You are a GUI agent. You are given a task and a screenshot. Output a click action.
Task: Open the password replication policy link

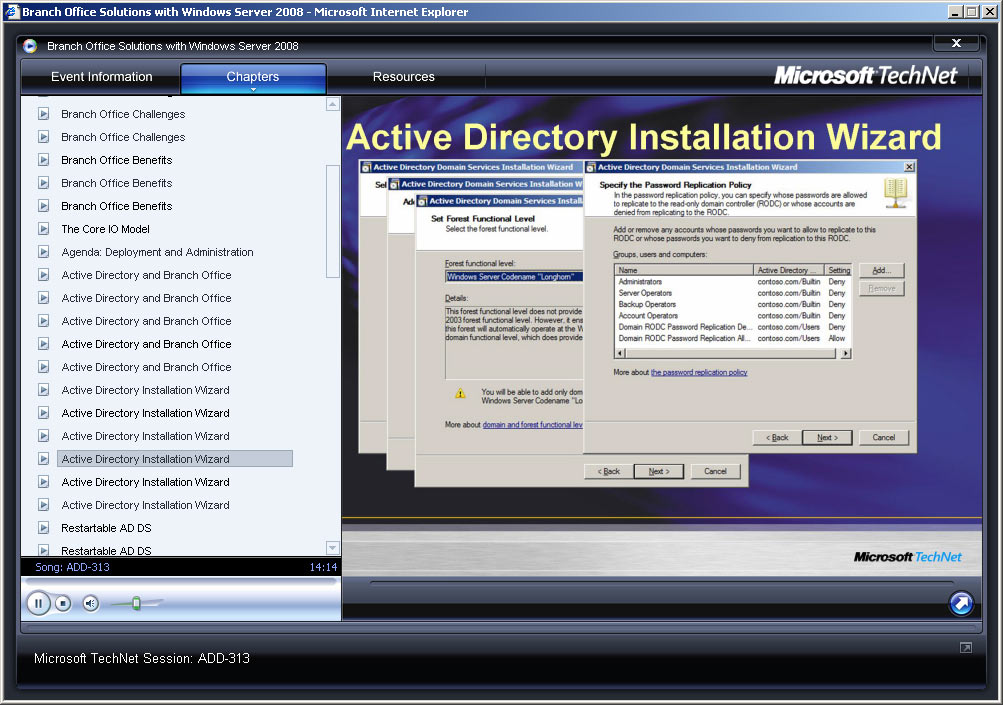point(699,372)
